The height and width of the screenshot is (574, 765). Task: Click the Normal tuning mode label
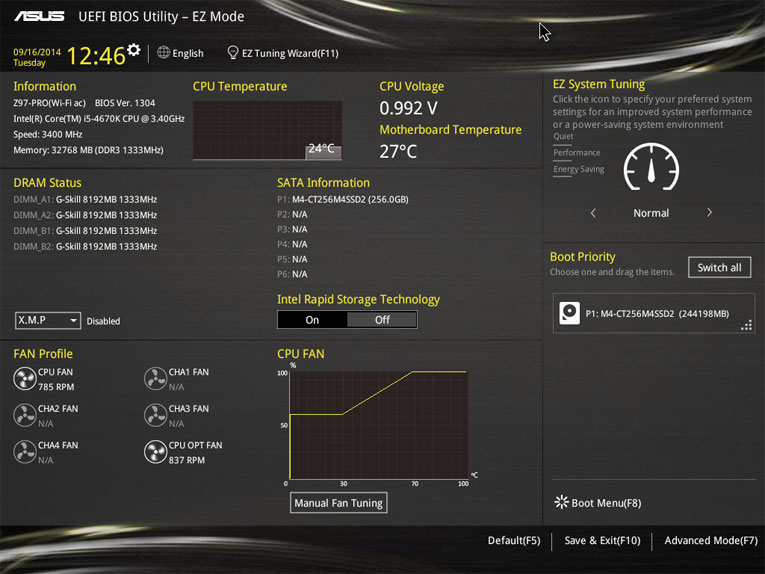(651, 213)
